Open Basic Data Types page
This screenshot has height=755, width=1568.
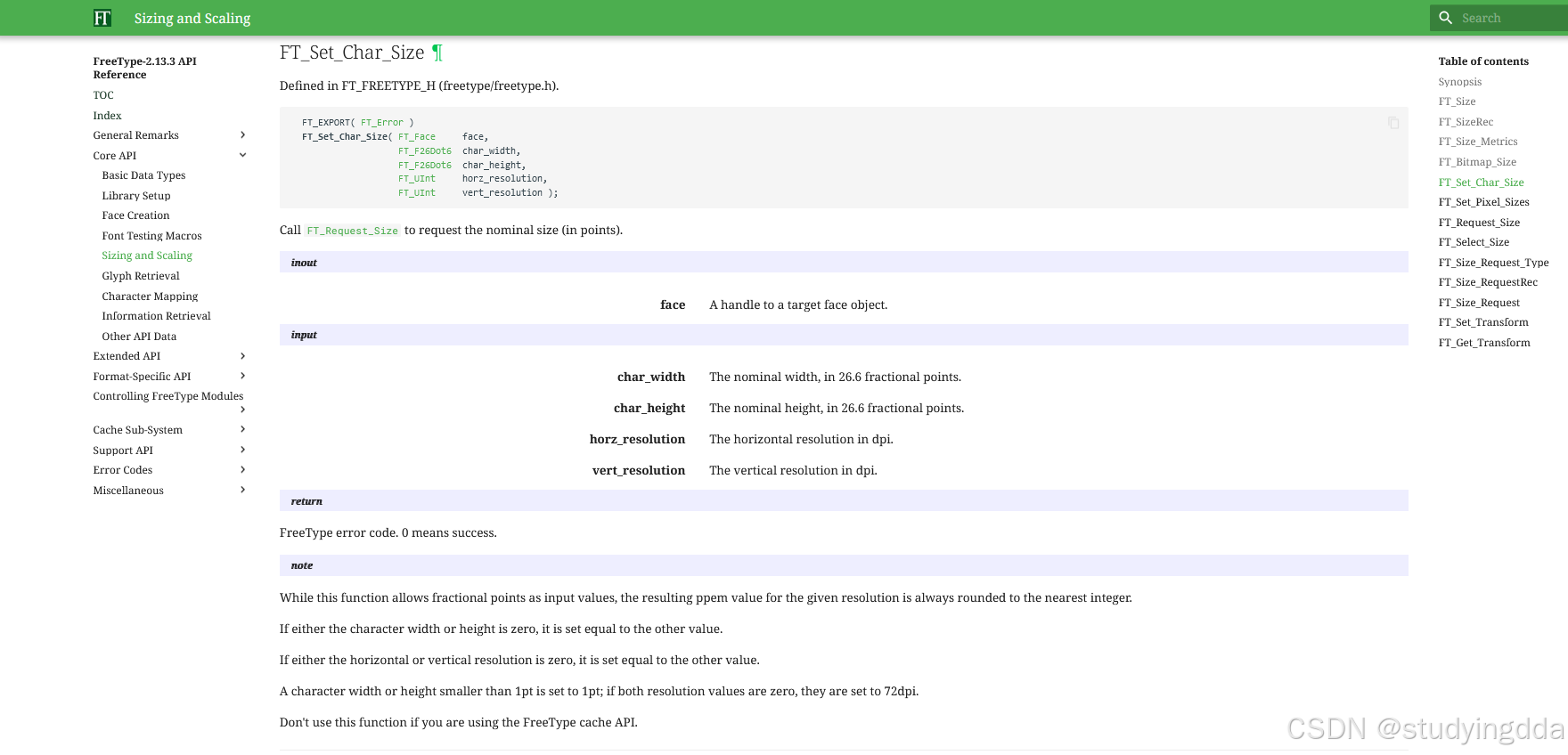pos(143,175)
